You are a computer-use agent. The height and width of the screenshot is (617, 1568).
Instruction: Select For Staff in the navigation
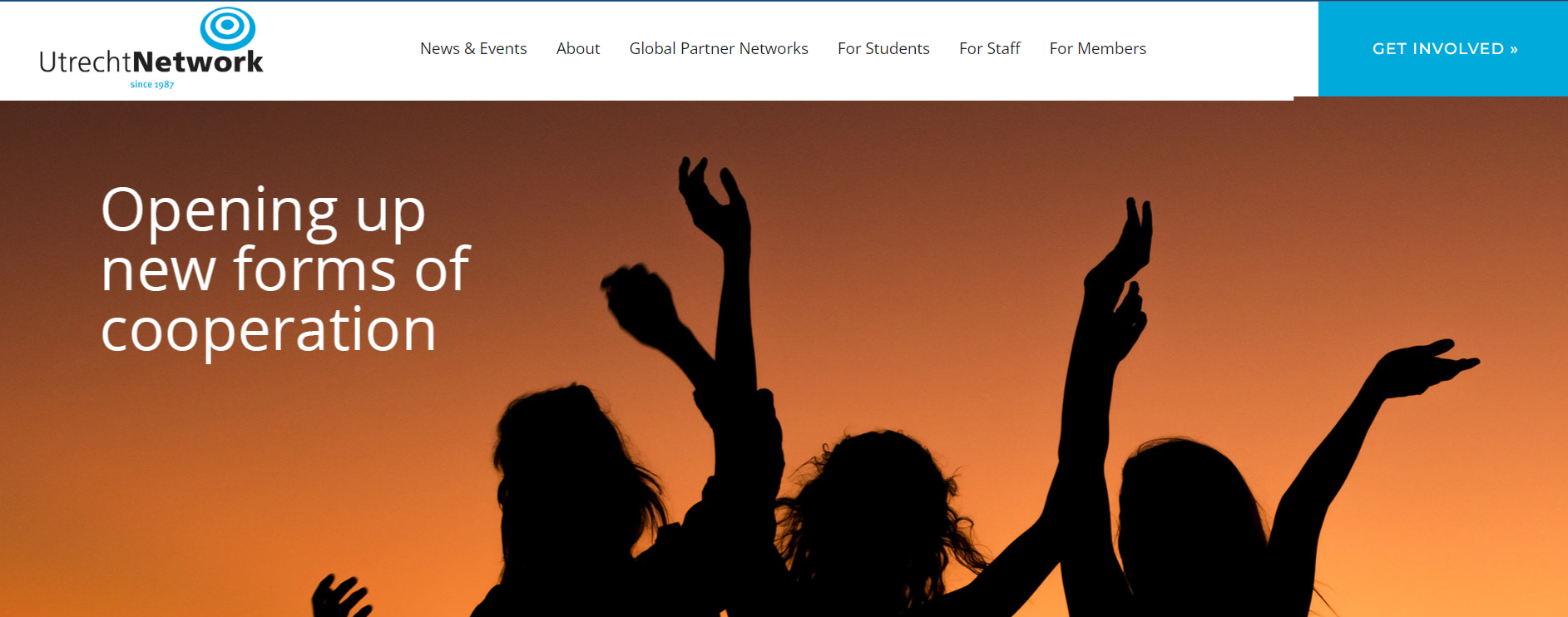(x=990, y=48)
